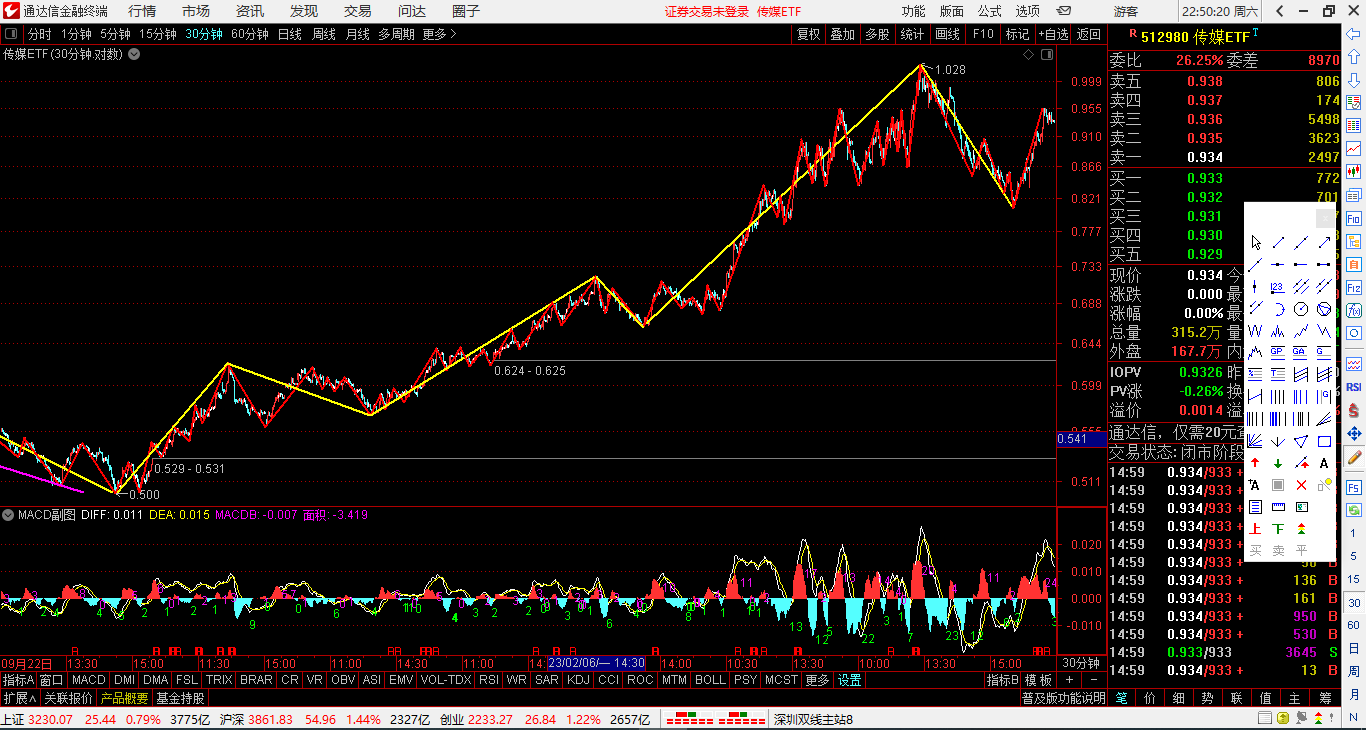The image size is (1366, 730).
Task: Expand the 更多 periods dropdown
Action: (439, 34)
